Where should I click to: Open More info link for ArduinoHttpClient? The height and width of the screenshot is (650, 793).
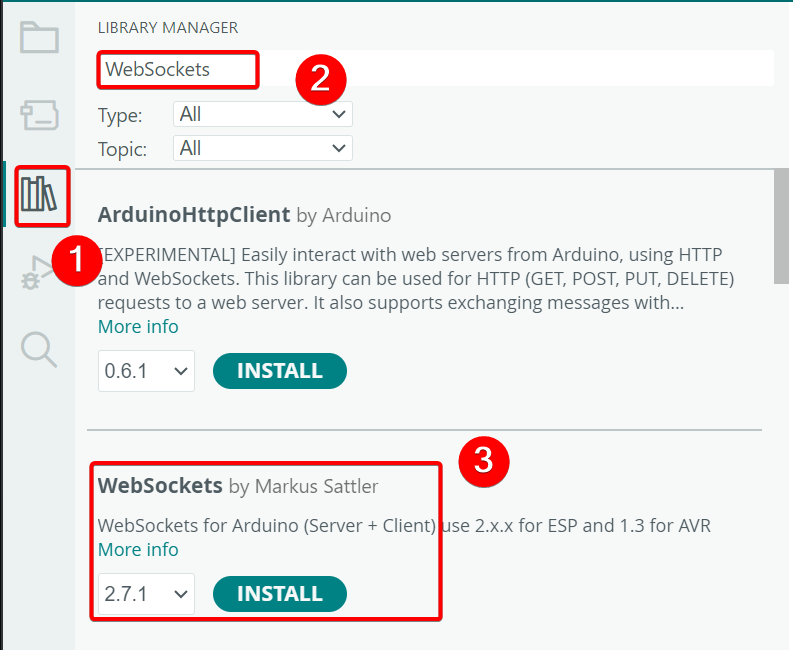tap(138, 327)
